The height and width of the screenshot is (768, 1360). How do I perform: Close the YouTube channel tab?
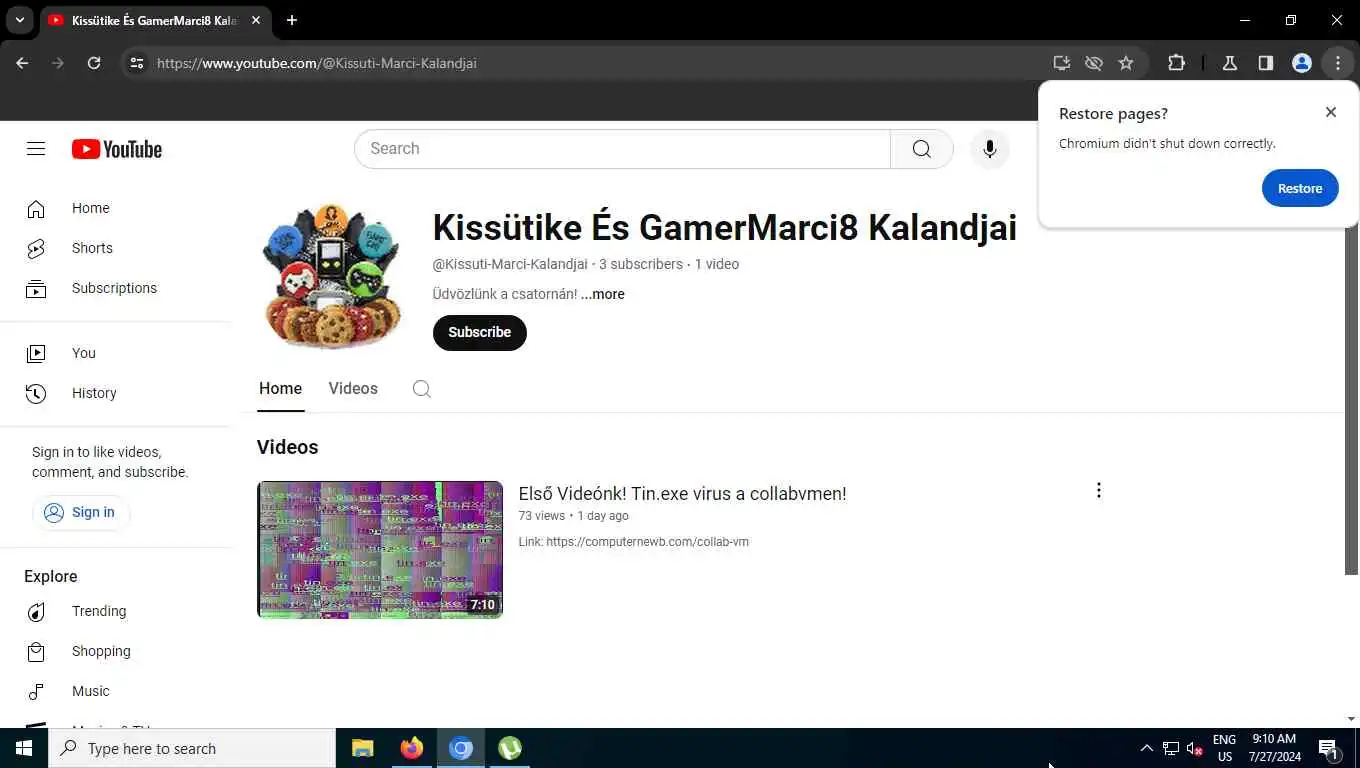click(256, 20)
